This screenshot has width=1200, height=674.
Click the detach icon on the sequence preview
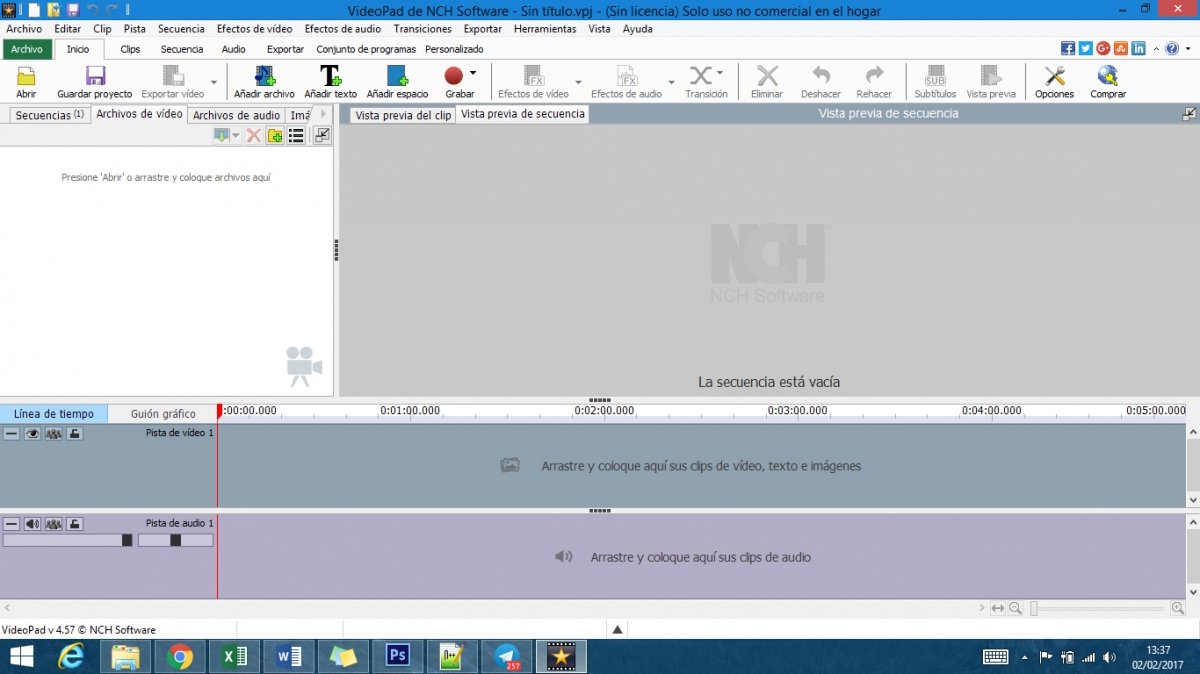pos(1189,114)
